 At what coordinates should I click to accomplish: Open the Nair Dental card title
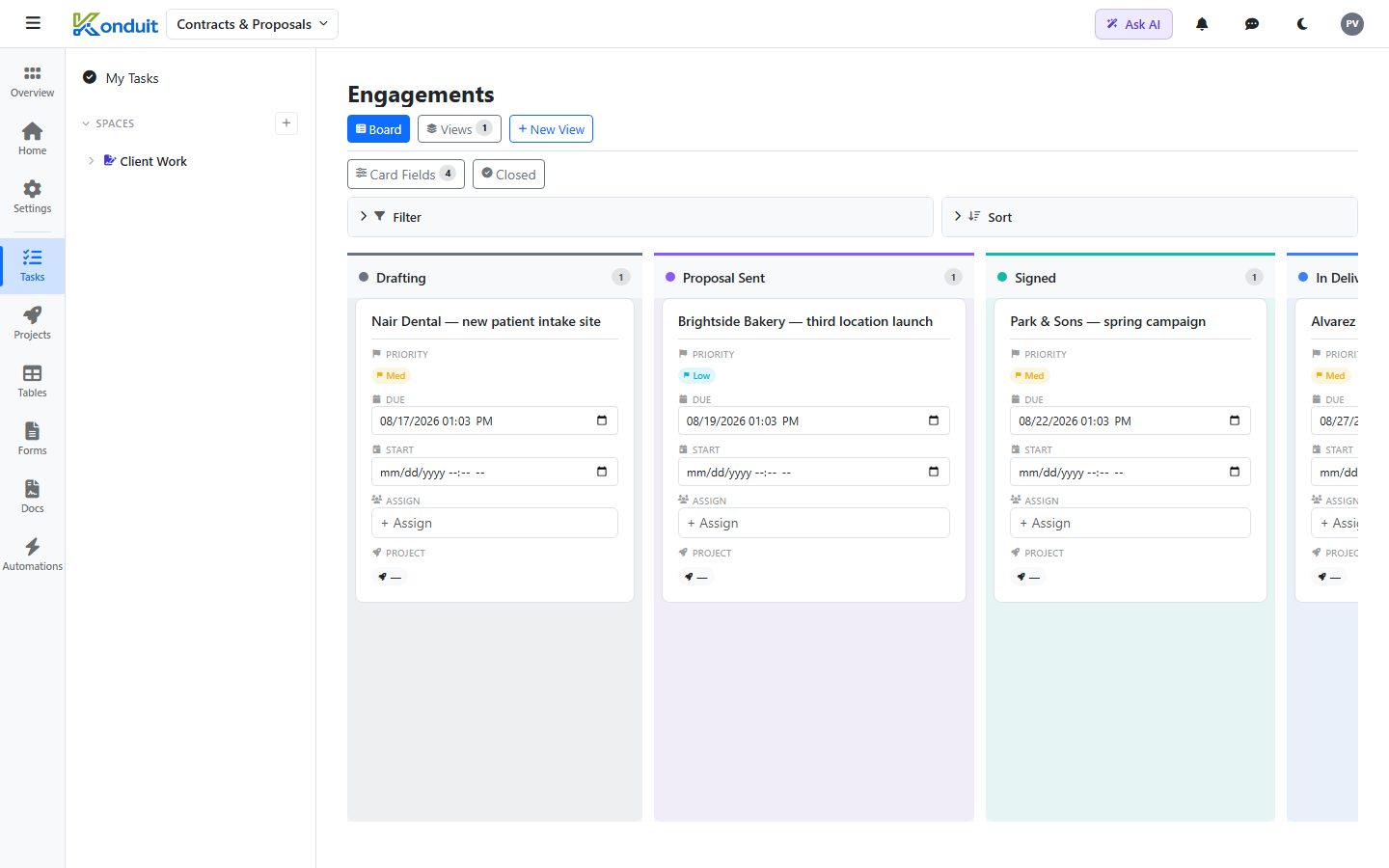(486, 321)
